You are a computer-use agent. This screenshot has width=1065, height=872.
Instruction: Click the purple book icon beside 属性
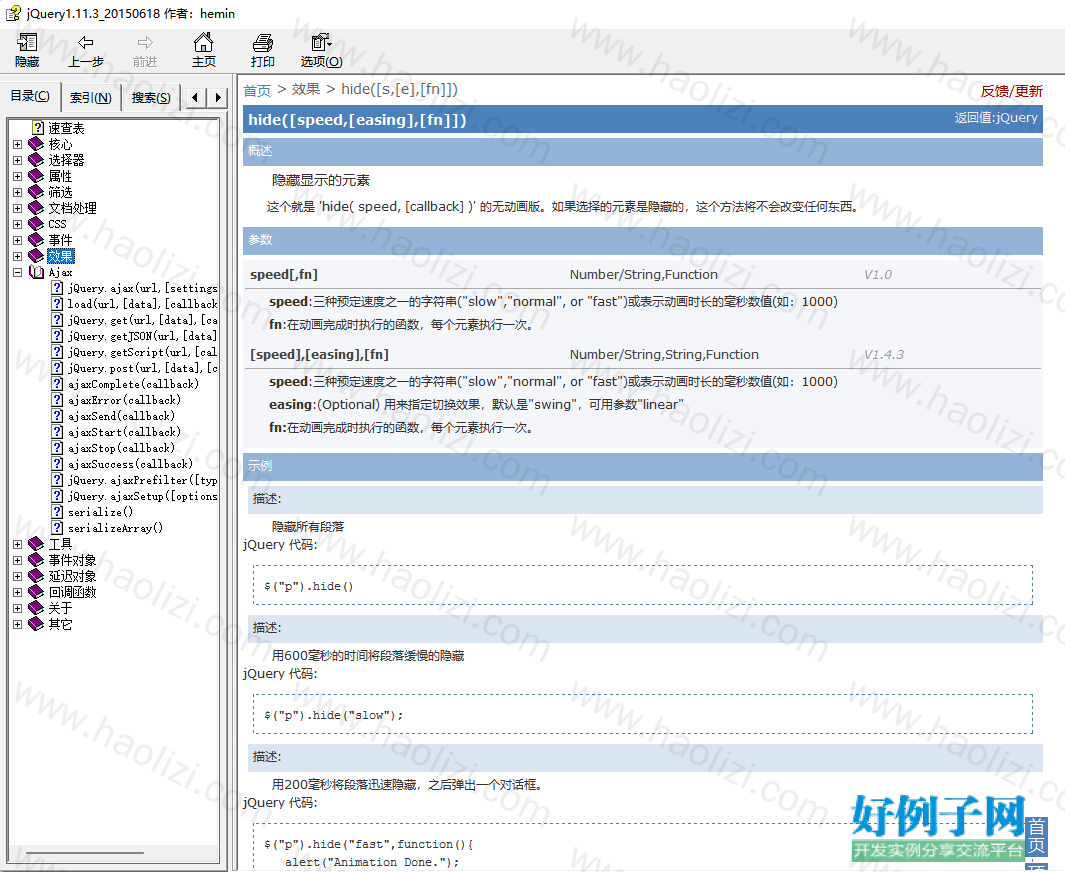coord(36,176)
